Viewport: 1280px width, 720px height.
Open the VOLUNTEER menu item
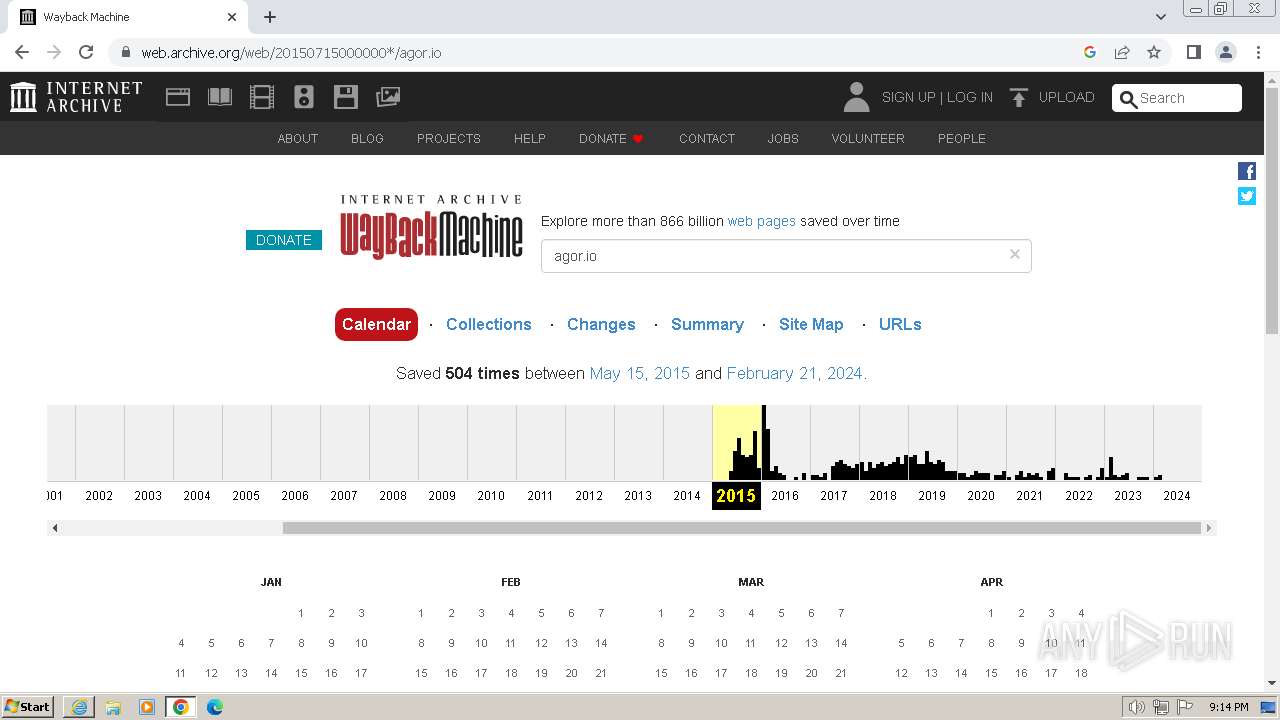868,138
